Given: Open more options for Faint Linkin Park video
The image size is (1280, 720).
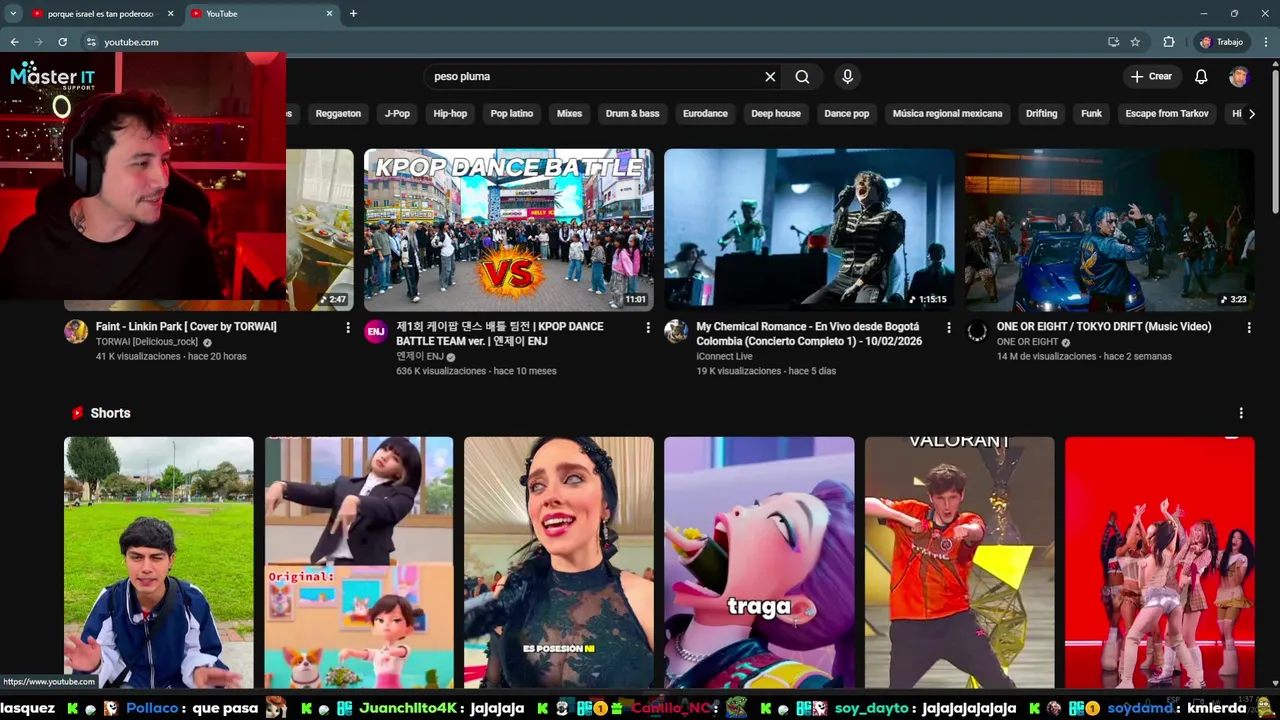Looking at the screenshot, I should (348, 328).
